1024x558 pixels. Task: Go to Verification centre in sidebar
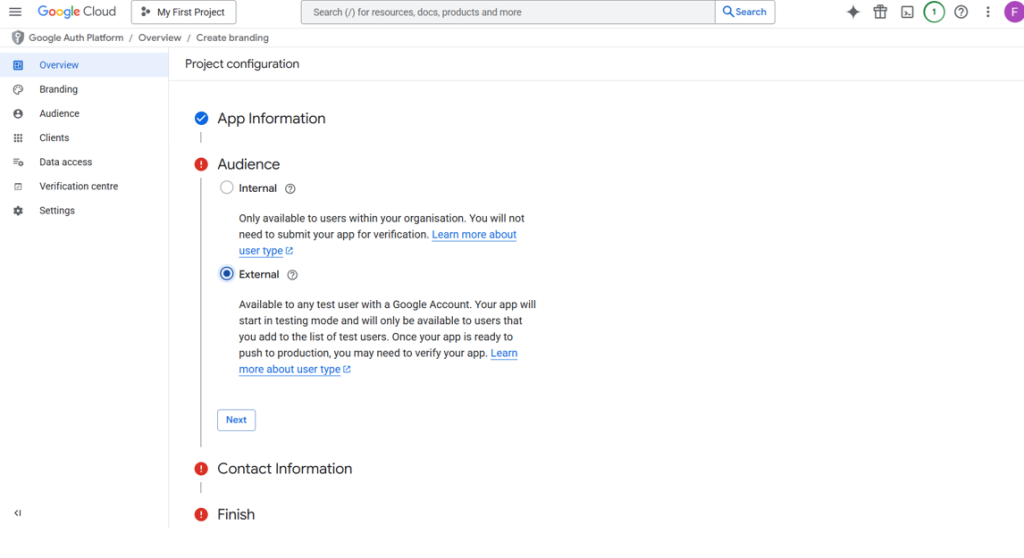(78, 186)
